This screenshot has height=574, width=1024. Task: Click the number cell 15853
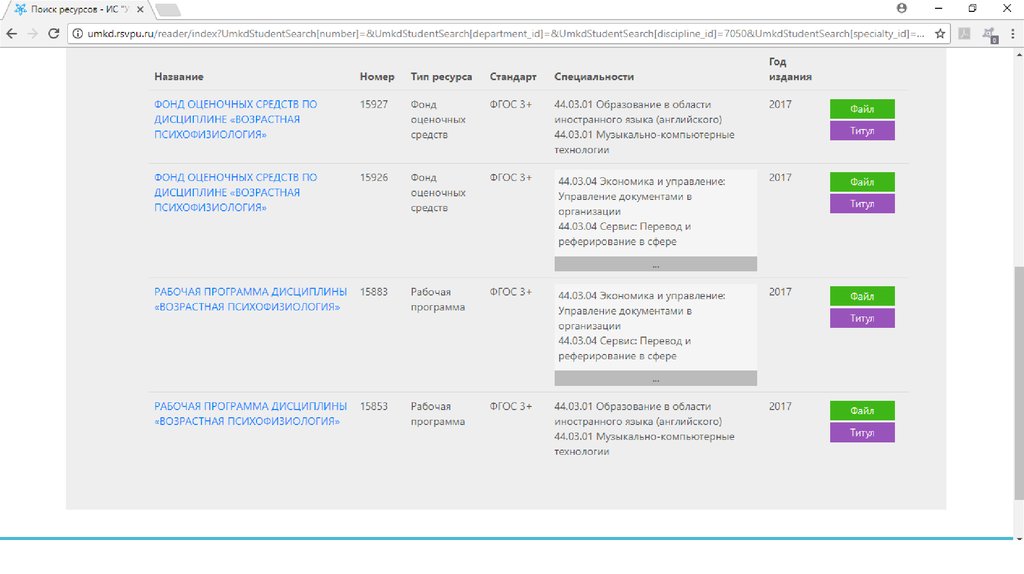click(374, 406)
